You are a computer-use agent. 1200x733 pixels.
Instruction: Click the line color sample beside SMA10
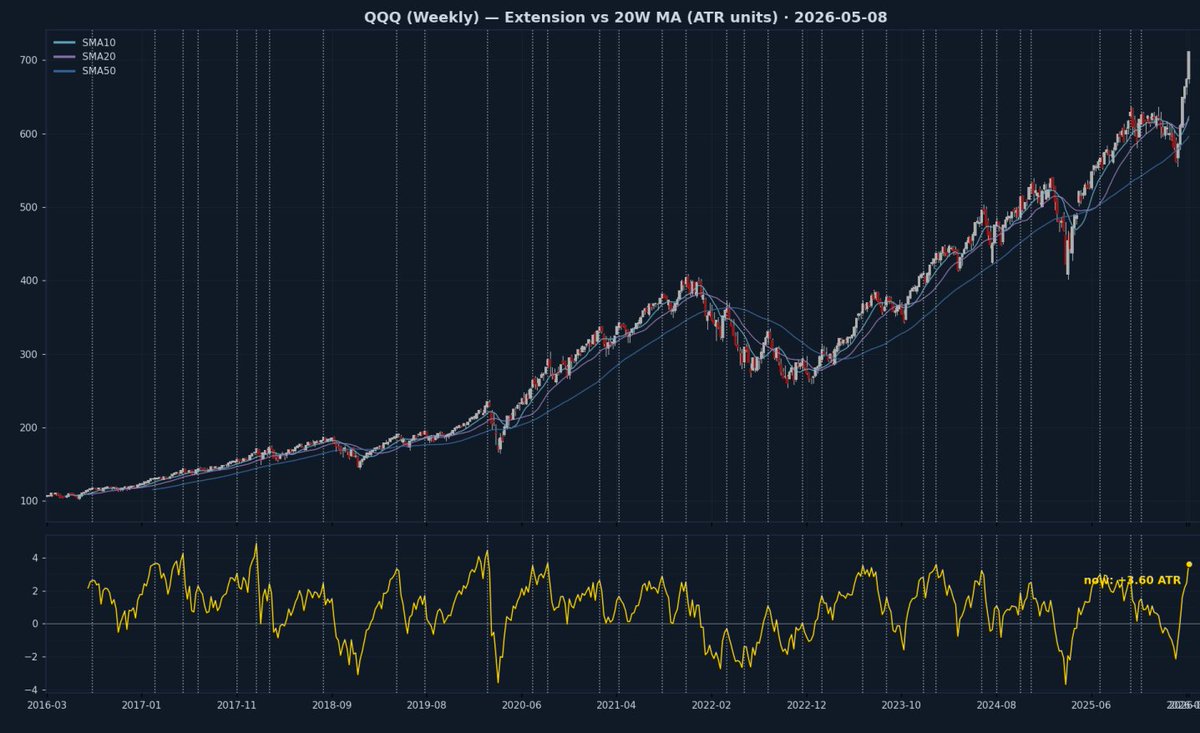pyautogui.click(x=64, y=43)
